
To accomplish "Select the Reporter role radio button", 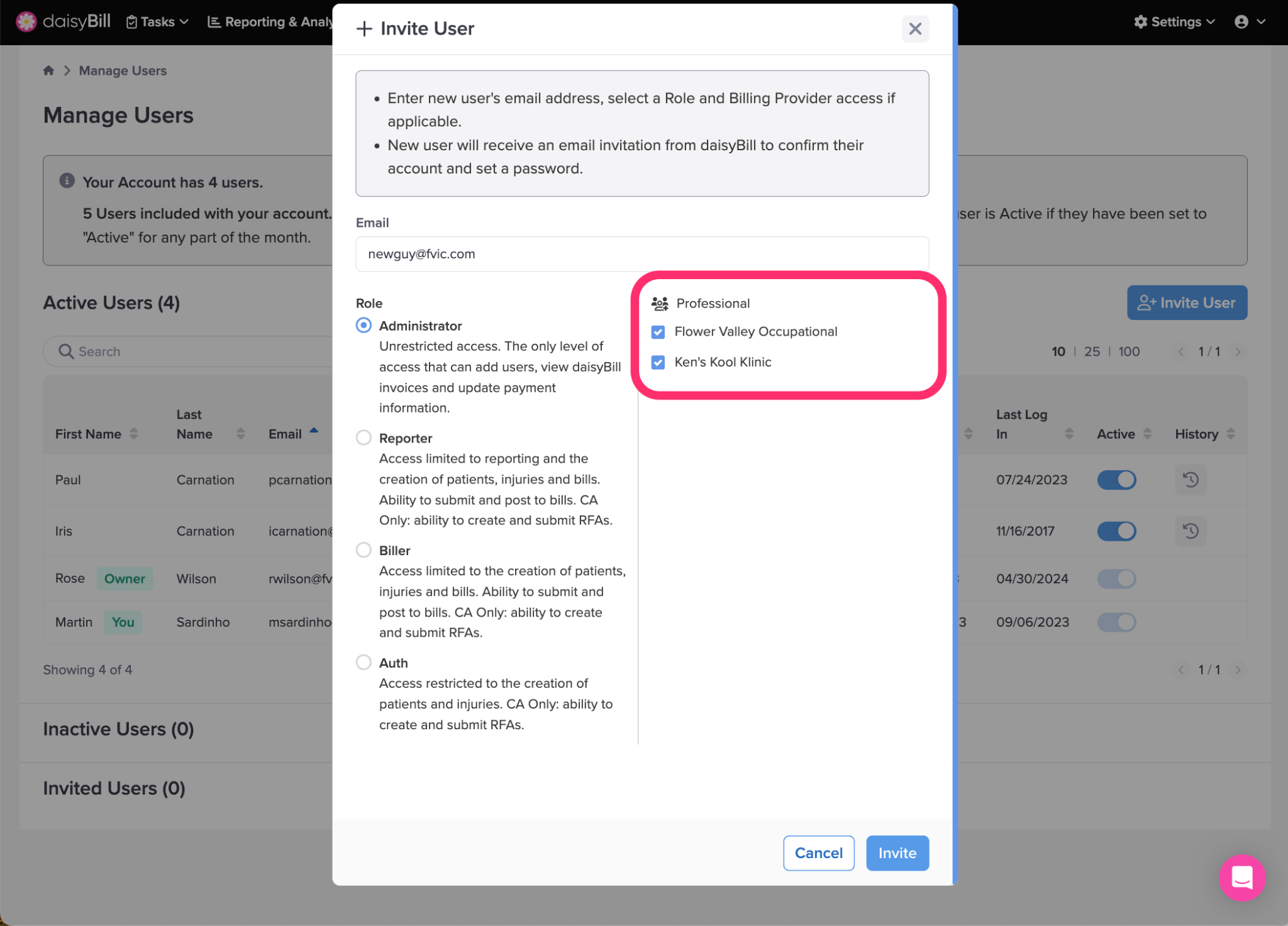I will pyautogui.click(x=364, y=438).
